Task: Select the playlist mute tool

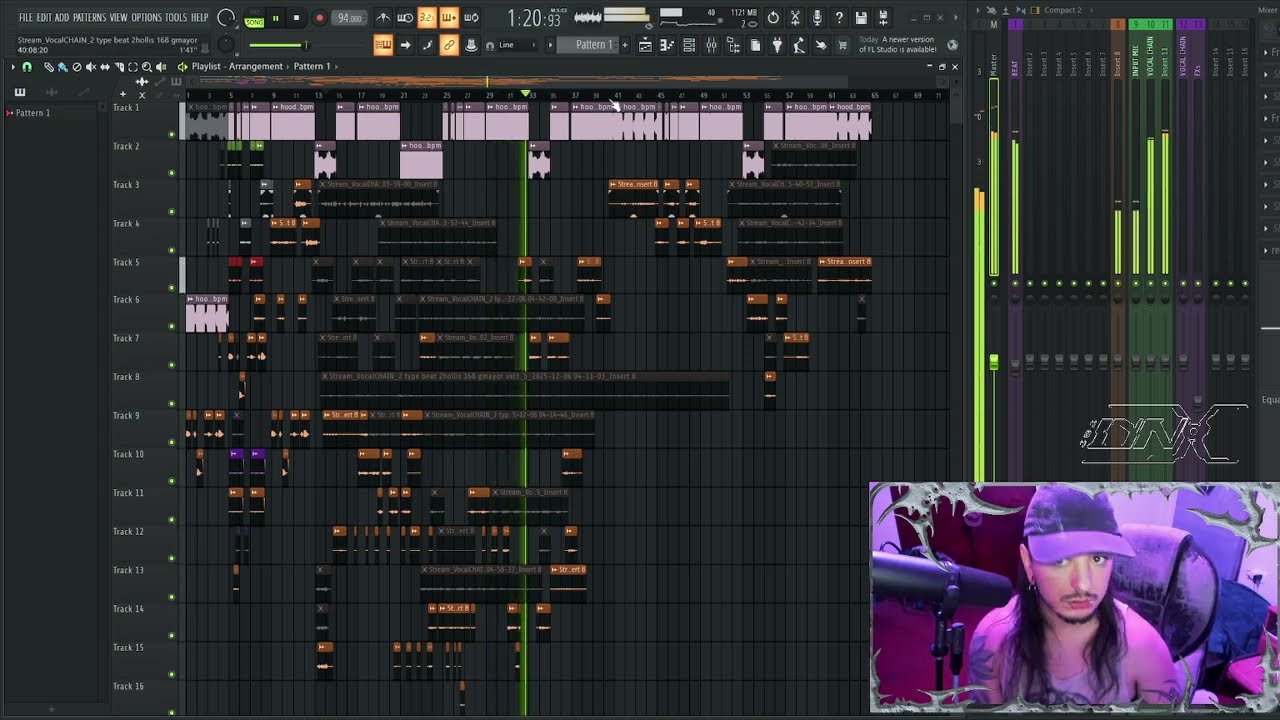Action: coord(91,67)
